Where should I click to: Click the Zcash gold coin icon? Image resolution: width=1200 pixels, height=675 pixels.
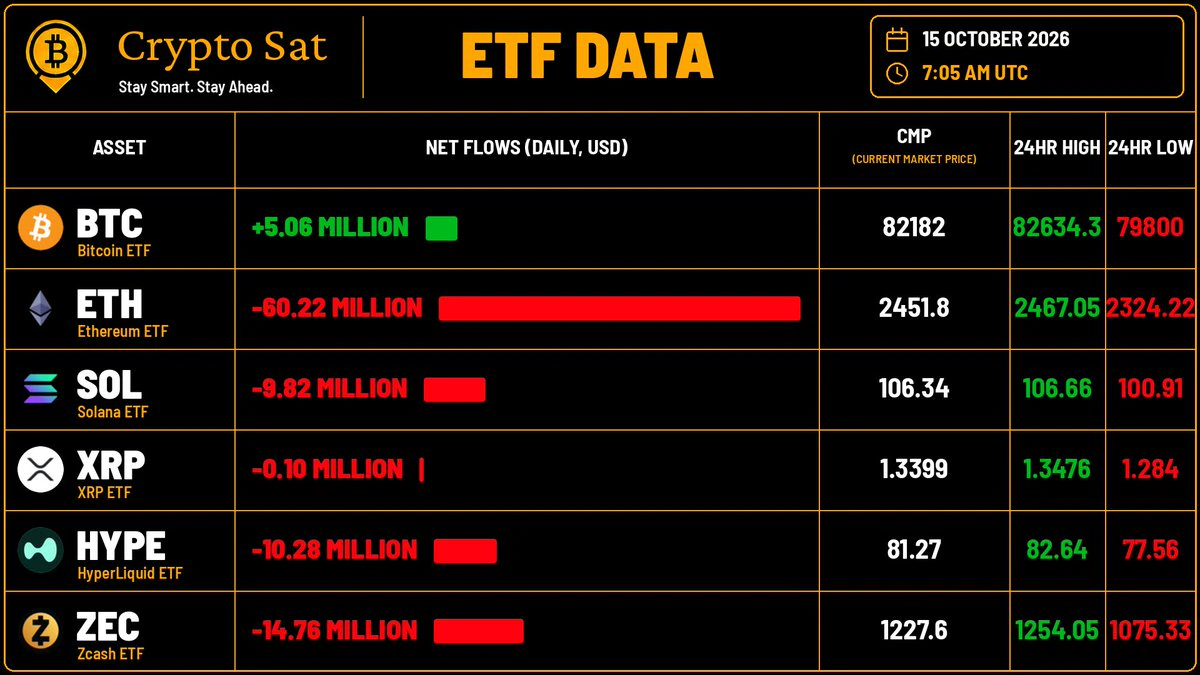pyautogui.click(x=41, y=631)
